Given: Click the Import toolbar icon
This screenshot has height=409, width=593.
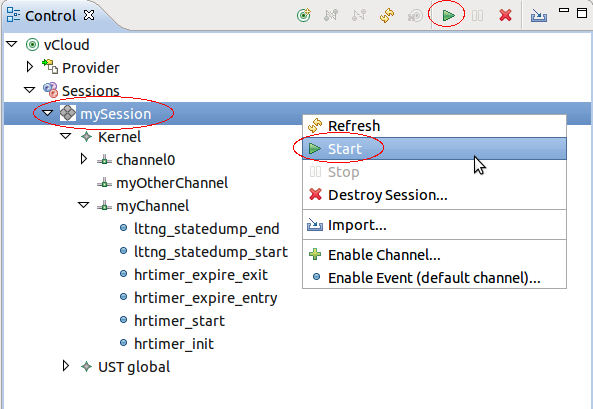Looking at the screenshot, I should pyautogui.click(x=539, y=16).
